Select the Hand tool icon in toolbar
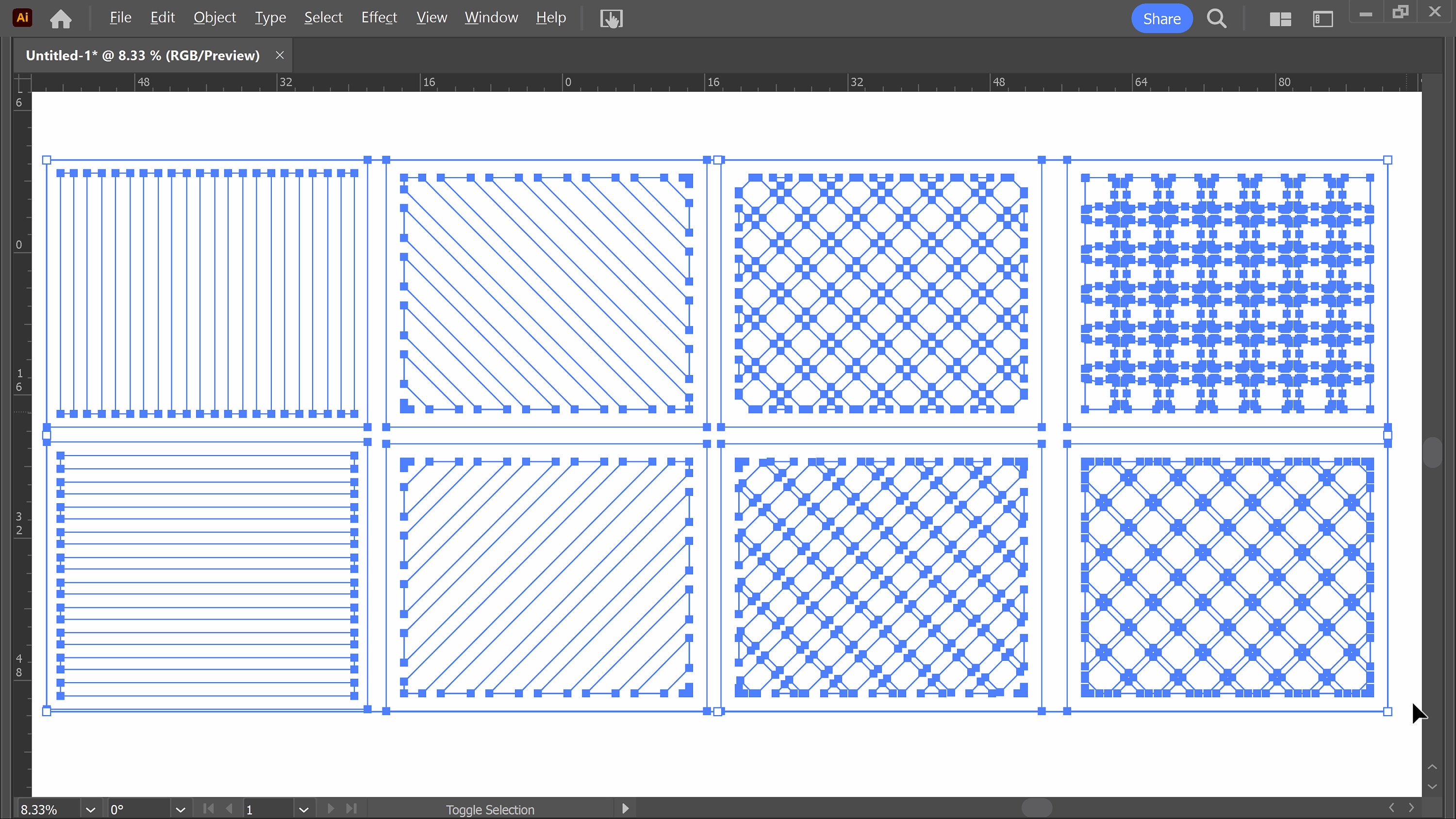Image resolution: width=1456 pixels, height=819 pixels. [x=611, y=18]
